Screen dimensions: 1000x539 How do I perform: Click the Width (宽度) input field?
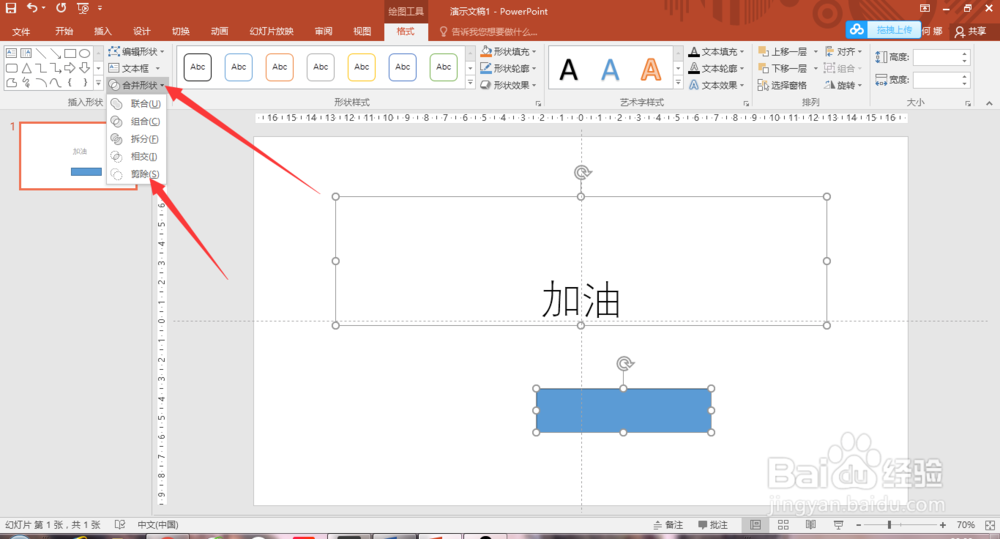point(942,80)
